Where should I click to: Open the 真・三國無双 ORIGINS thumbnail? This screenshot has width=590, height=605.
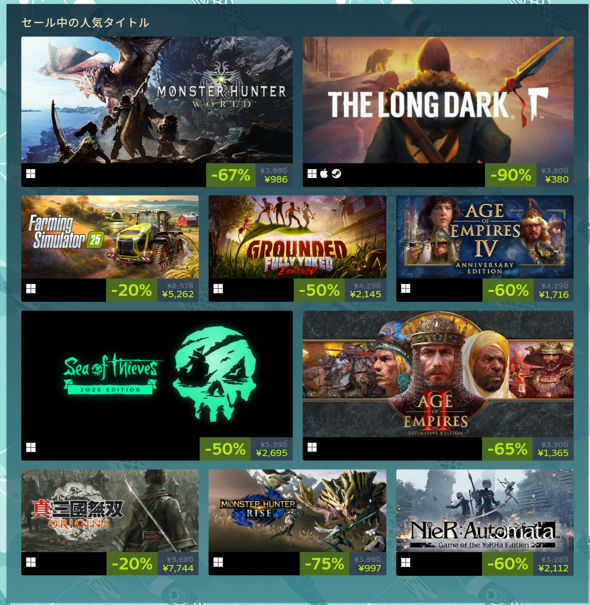110,510
